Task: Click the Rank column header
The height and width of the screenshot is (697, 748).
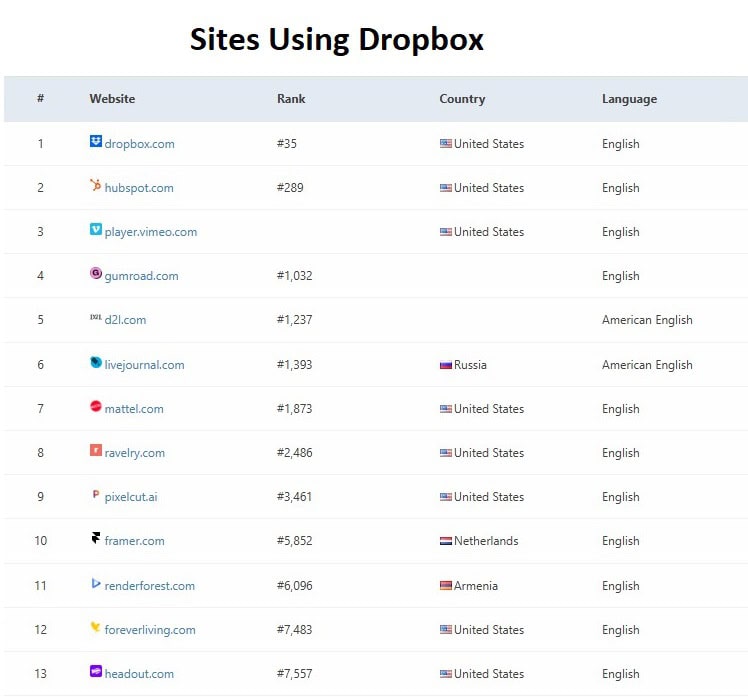Action: (291, 99)
